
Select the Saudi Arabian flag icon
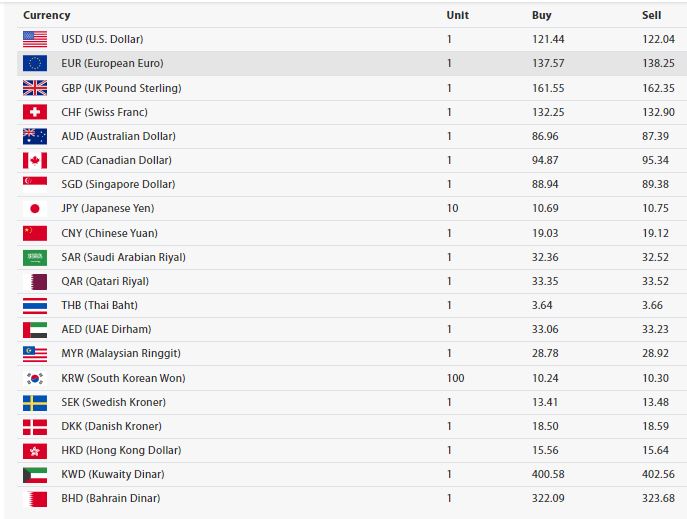pyautogui.click(x=35, y=258)
